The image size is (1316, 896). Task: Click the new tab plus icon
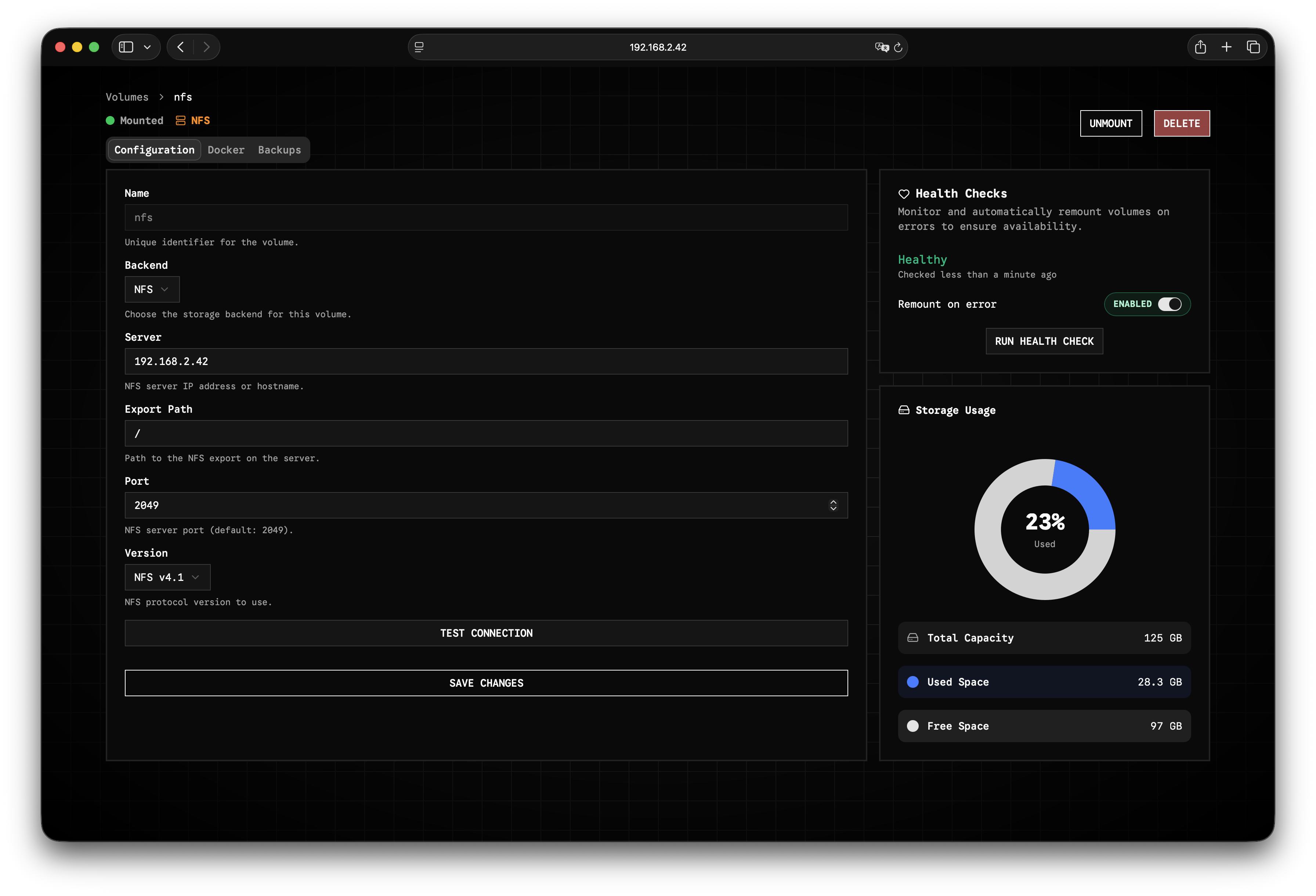1226,47
